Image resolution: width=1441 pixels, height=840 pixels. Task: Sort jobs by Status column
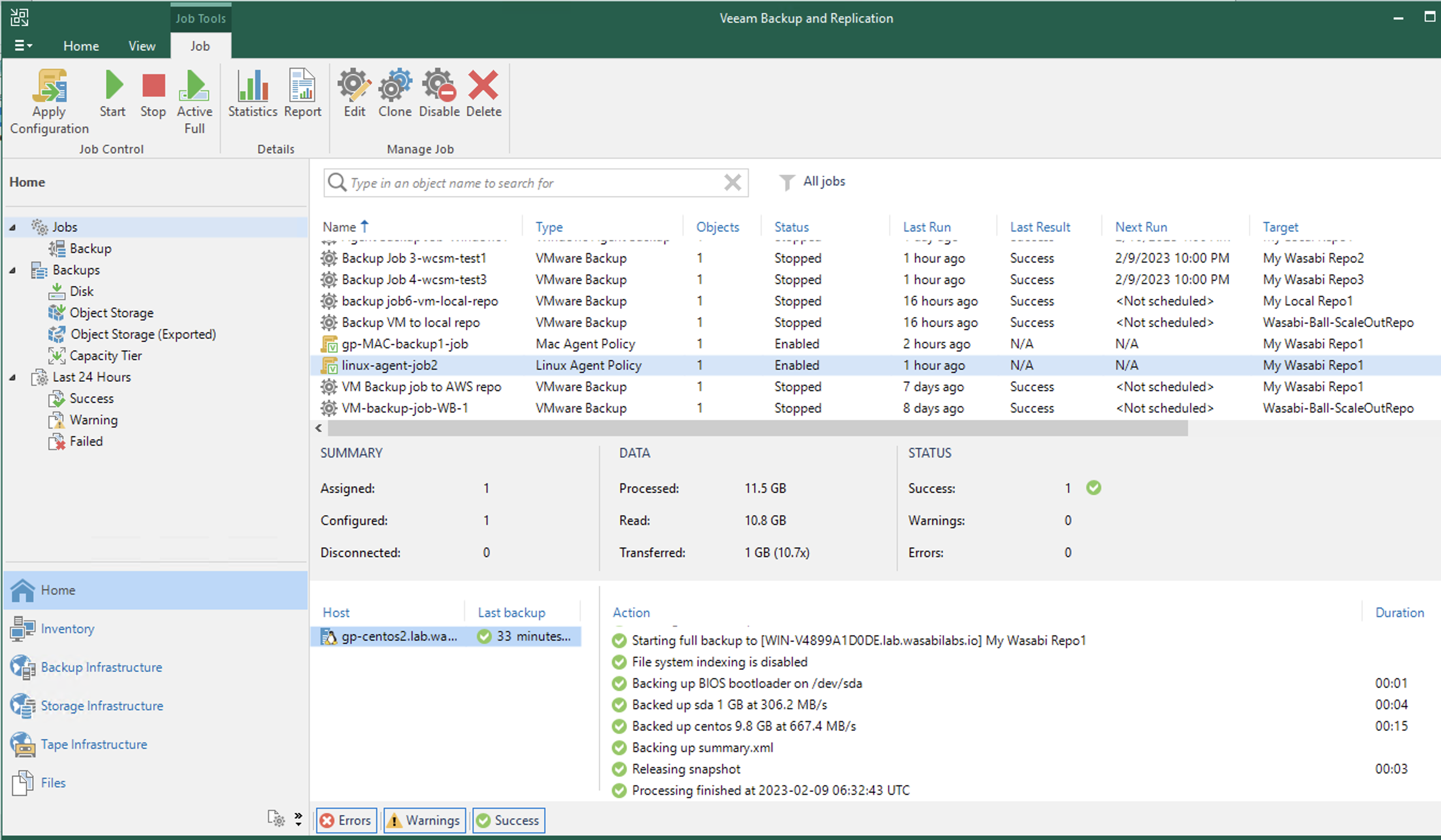(x=791, y=227)
